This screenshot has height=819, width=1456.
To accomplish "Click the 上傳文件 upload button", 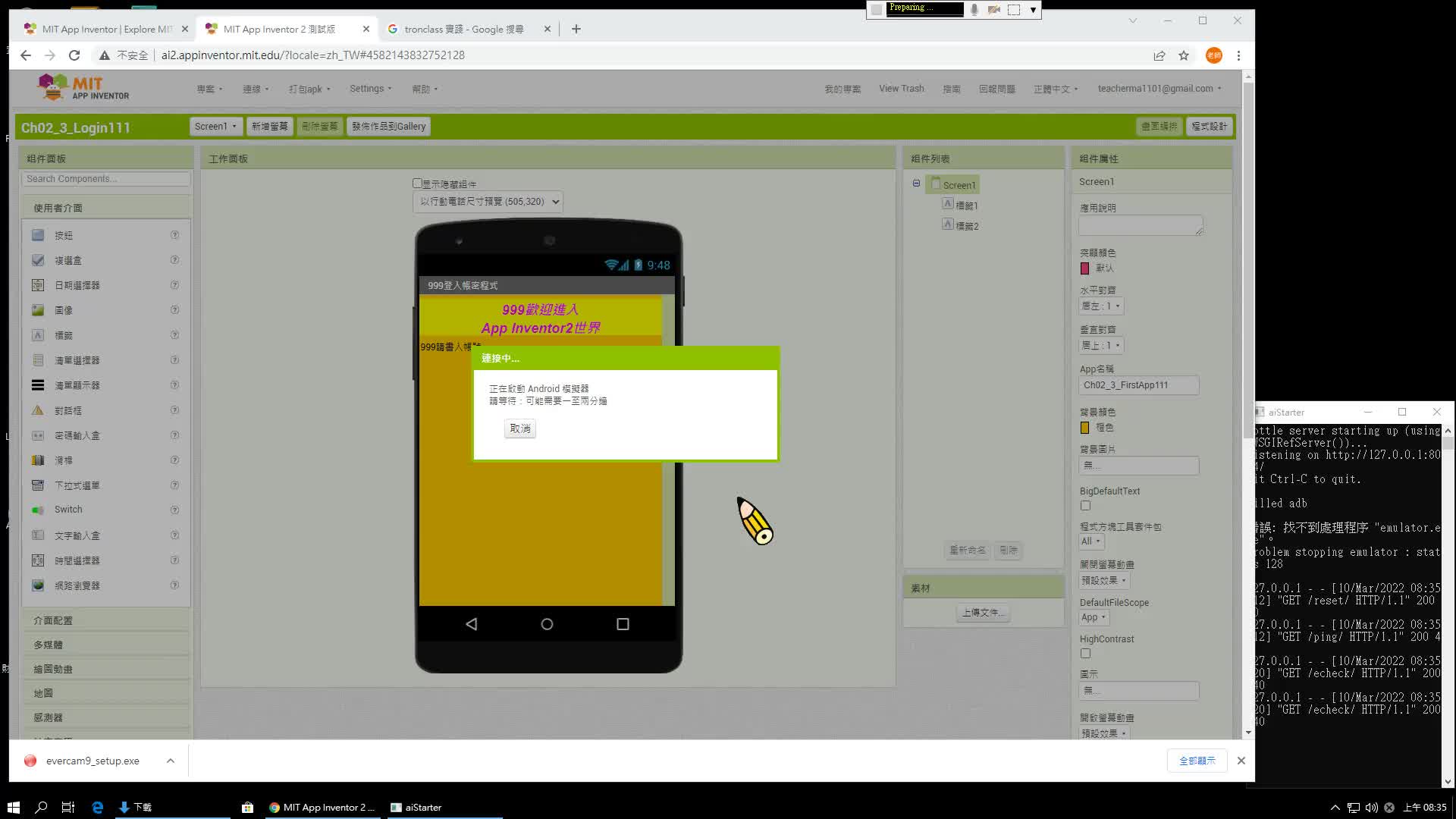I will click(983, 613).
